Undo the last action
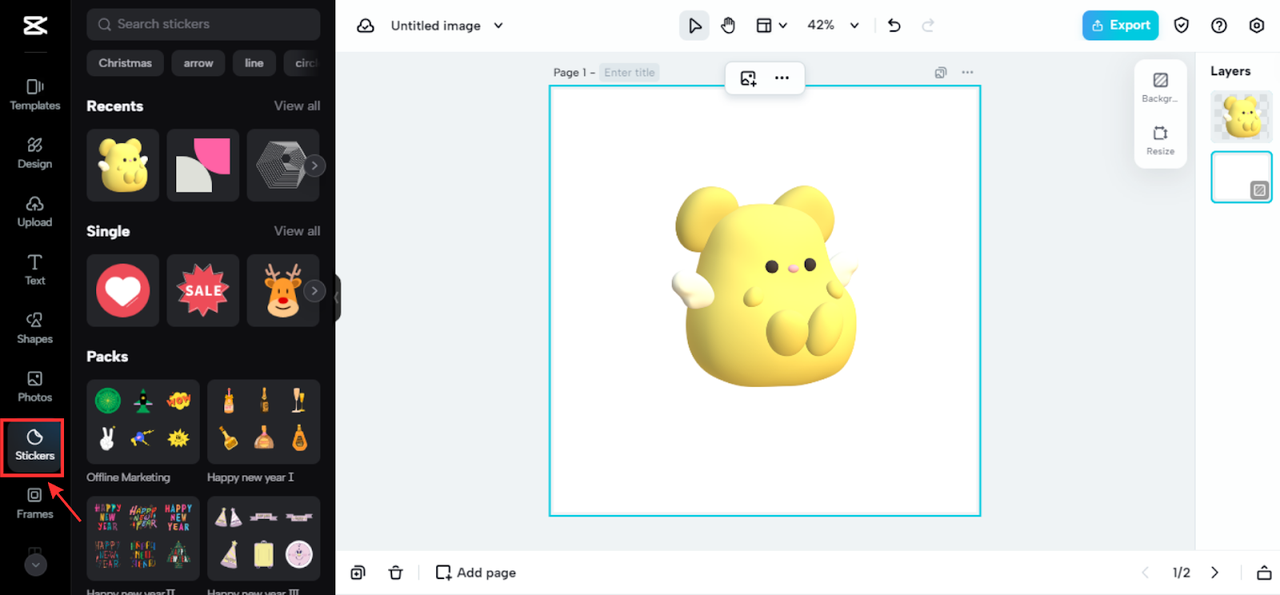This screenshot has height=595, width=1280. pos(894,26)
